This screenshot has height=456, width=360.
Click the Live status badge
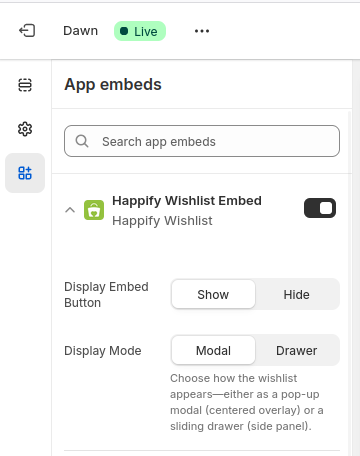pyautogui.click(x=140, y=31)
